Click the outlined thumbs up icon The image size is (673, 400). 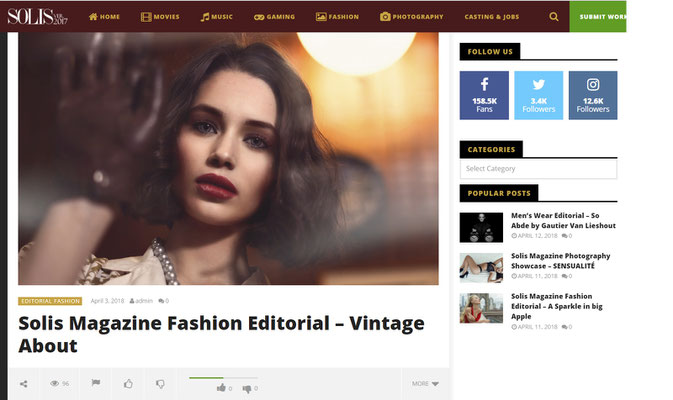pyautogui.click(x=128, y=383)
